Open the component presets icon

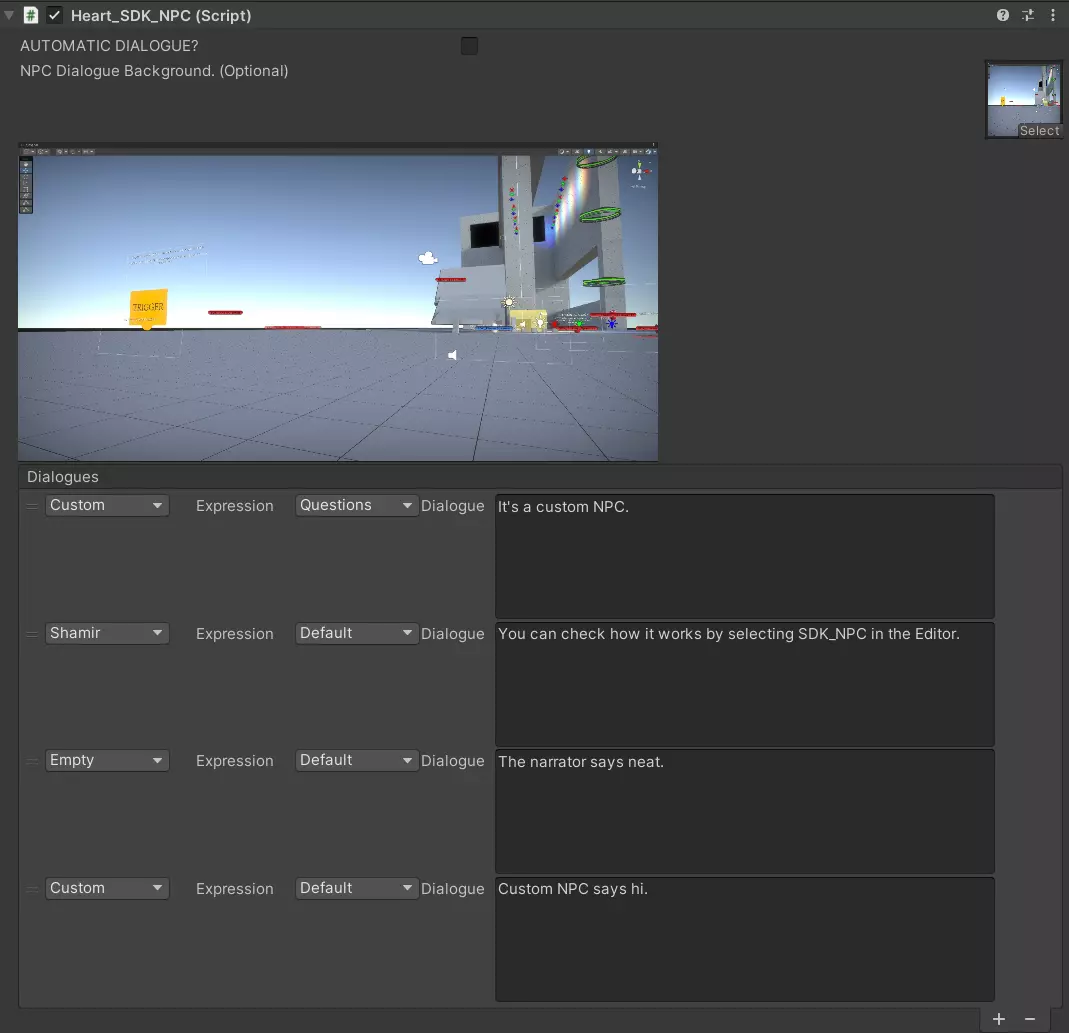point(1028,15)
